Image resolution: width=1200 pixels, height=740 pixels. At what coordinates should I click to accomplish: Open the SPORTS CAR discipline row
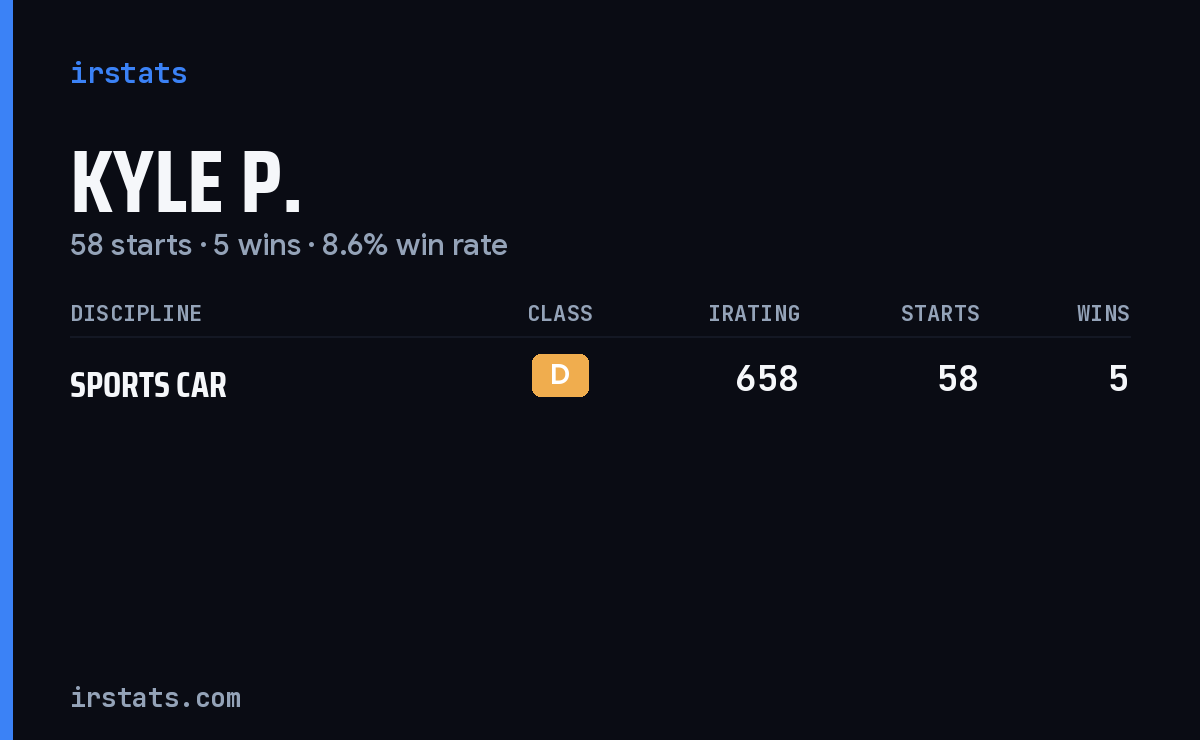pos(600,380)
